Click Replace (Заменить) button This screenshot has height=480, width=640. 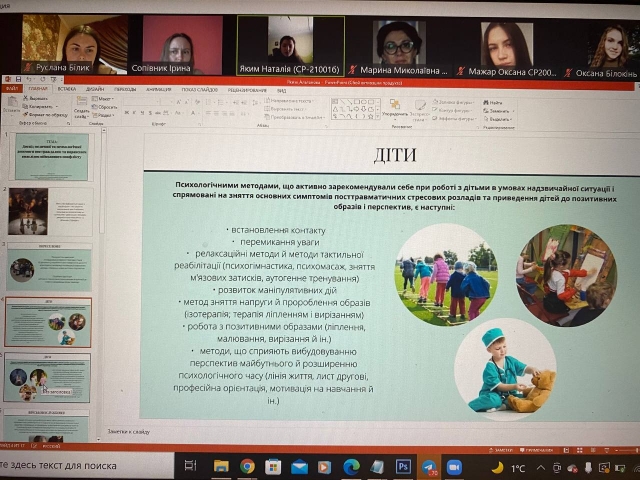pos(498,111)
